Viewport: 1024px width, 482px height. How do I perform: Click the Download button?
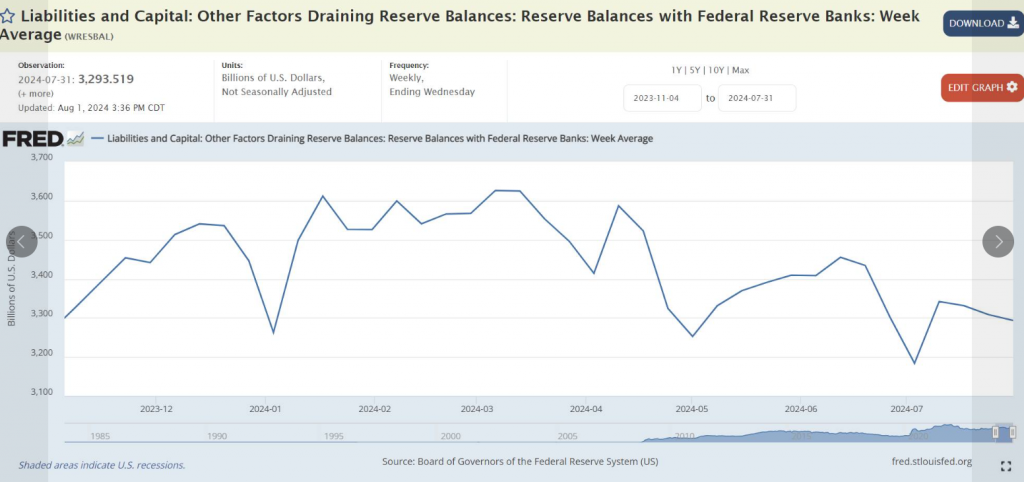click(982, 23)
